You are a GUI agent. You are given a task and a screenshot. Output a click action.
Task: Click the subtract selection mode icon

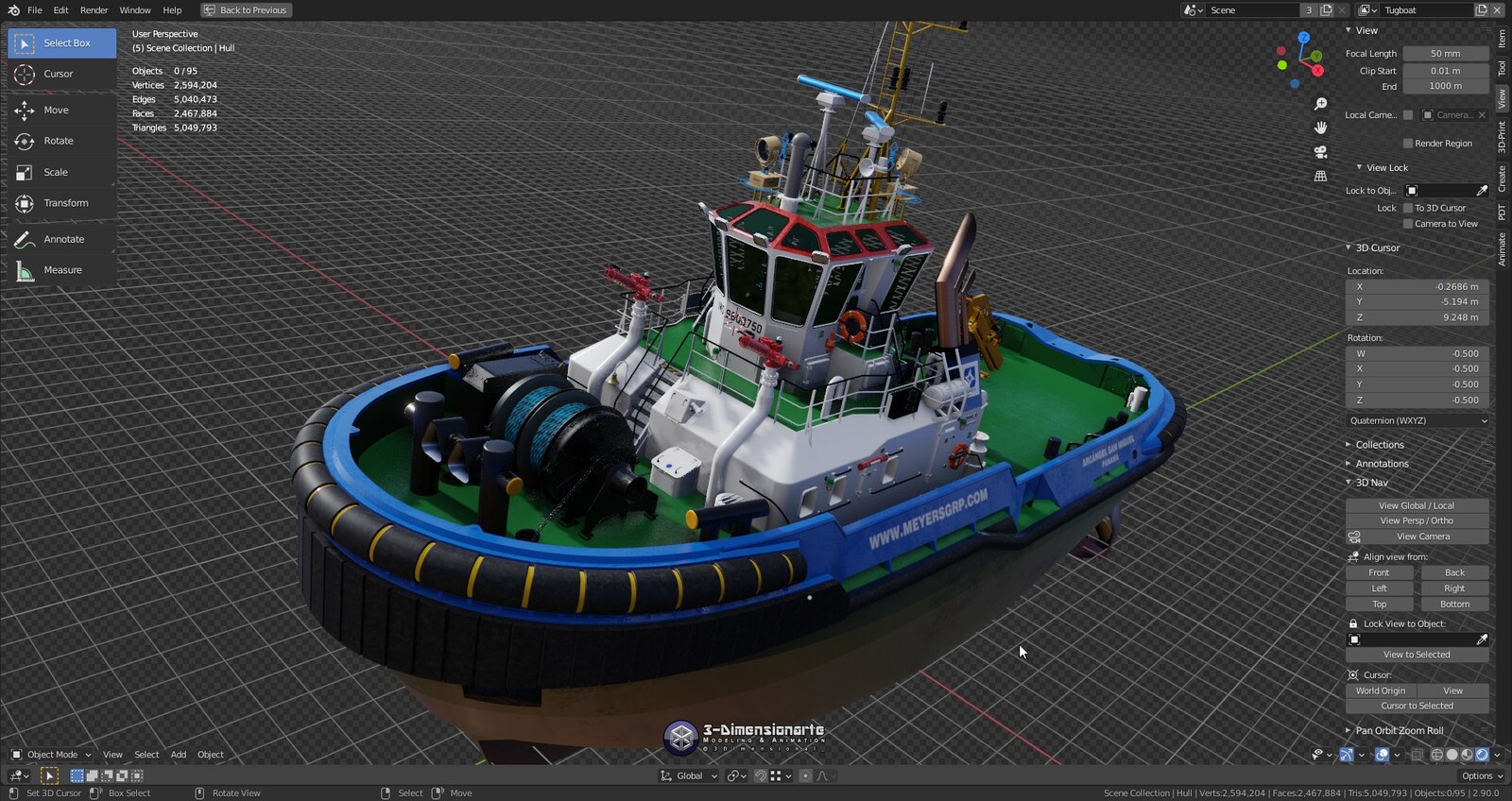(x=107, y=775)
